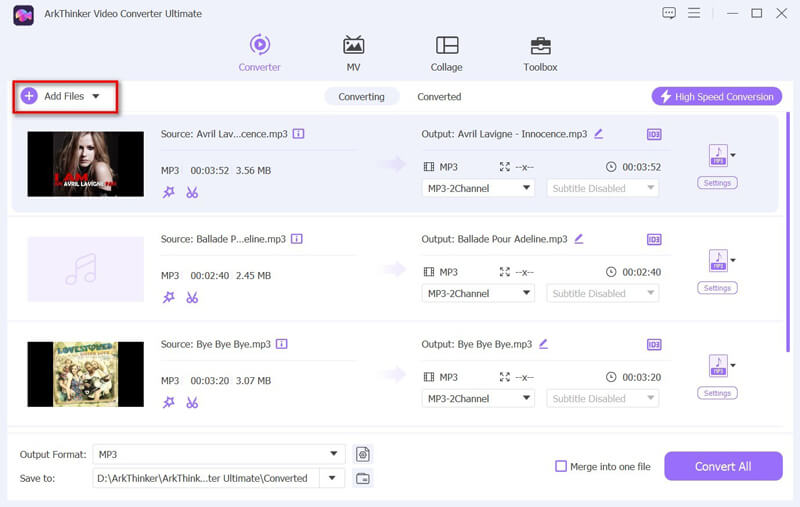Open the Save to folder browse icon

(363, 478)
